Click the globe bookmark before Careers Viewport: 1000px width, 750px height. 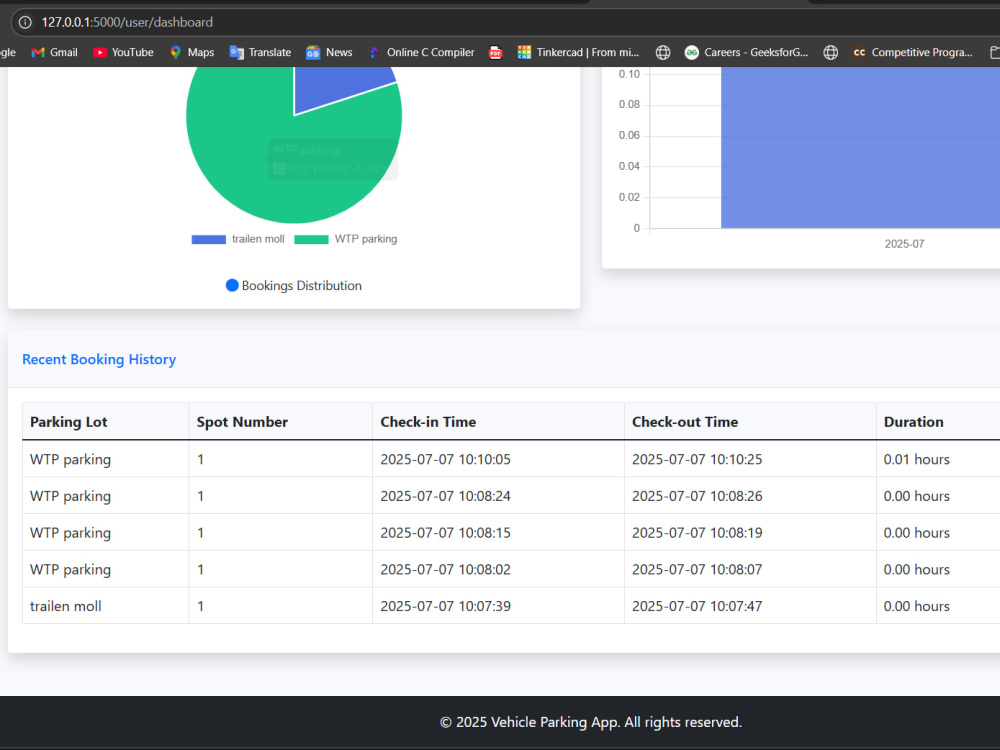[x=663, y=52]
